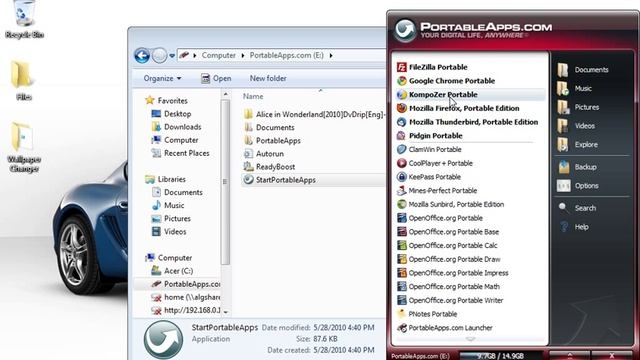Image resolution: width=640 pixels, height=360 pixels.
Task: Start OpenOffice.org Portable Calc
Action: pyautogui.click(x=447, y=245)
